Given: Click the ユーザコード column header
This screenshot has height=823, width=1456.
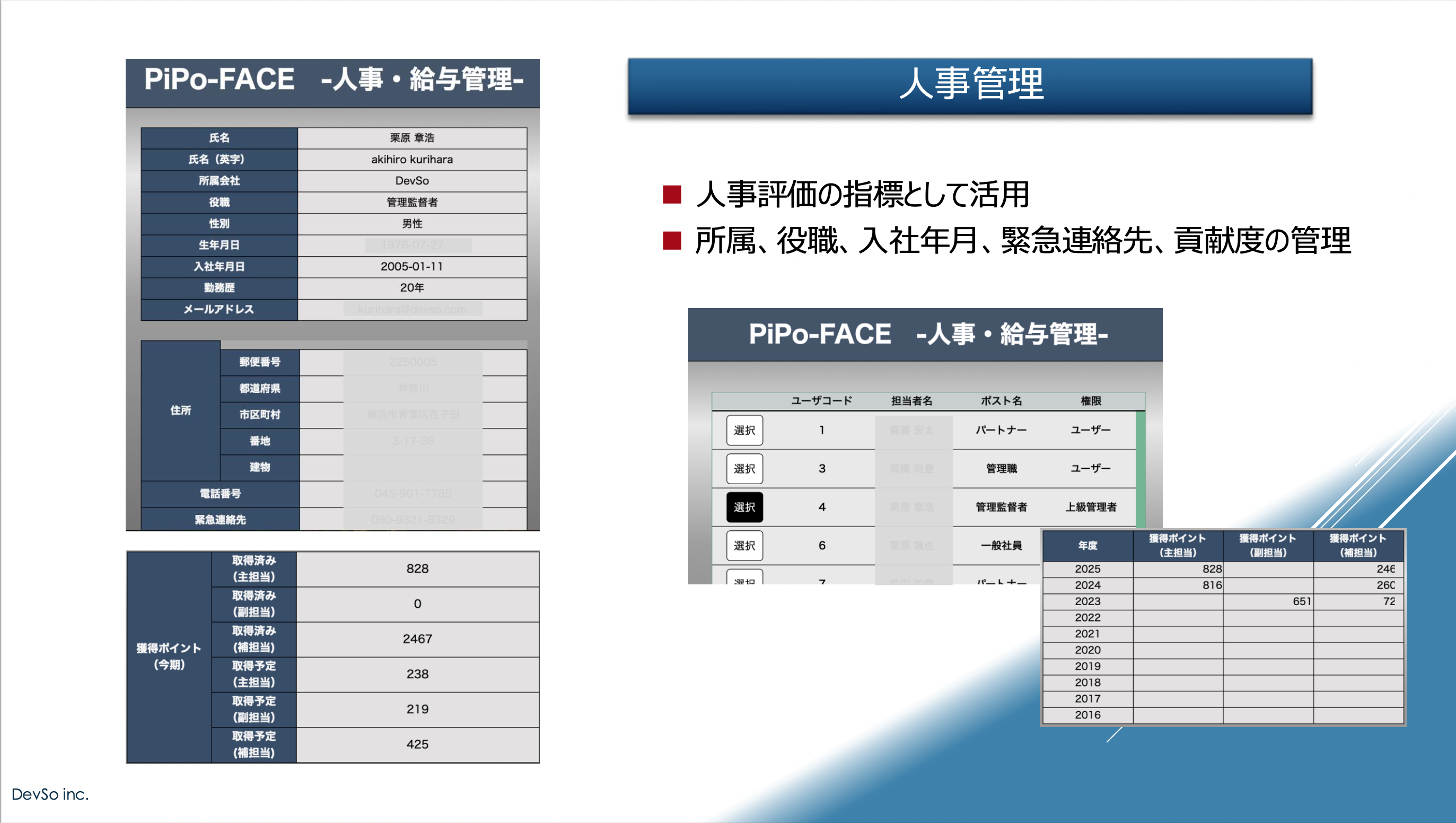Looking at the screenshot, I should click(821, 401).
